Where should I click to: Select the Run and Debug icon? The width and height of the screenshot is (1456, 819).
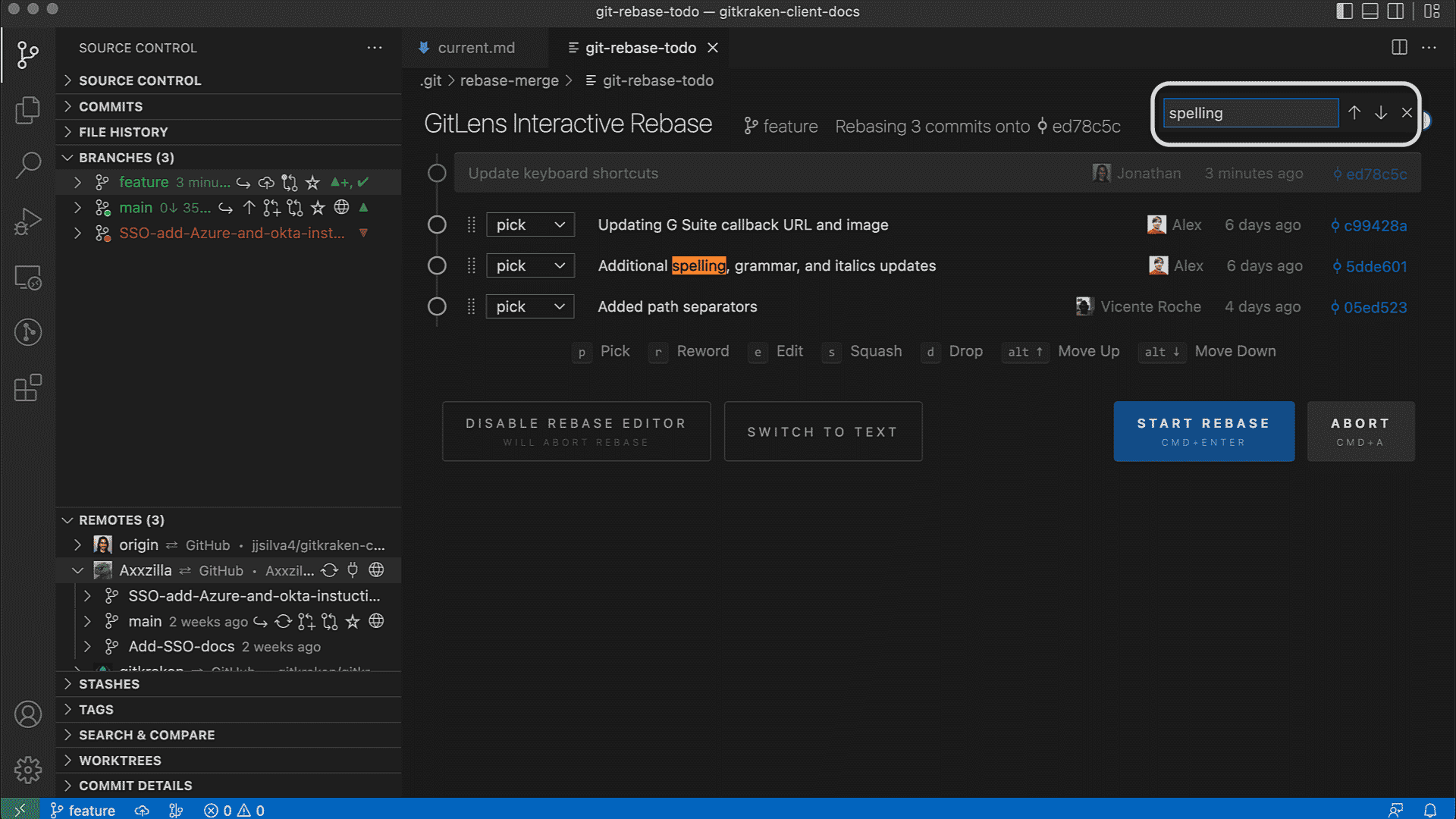(x=28, y=221)
